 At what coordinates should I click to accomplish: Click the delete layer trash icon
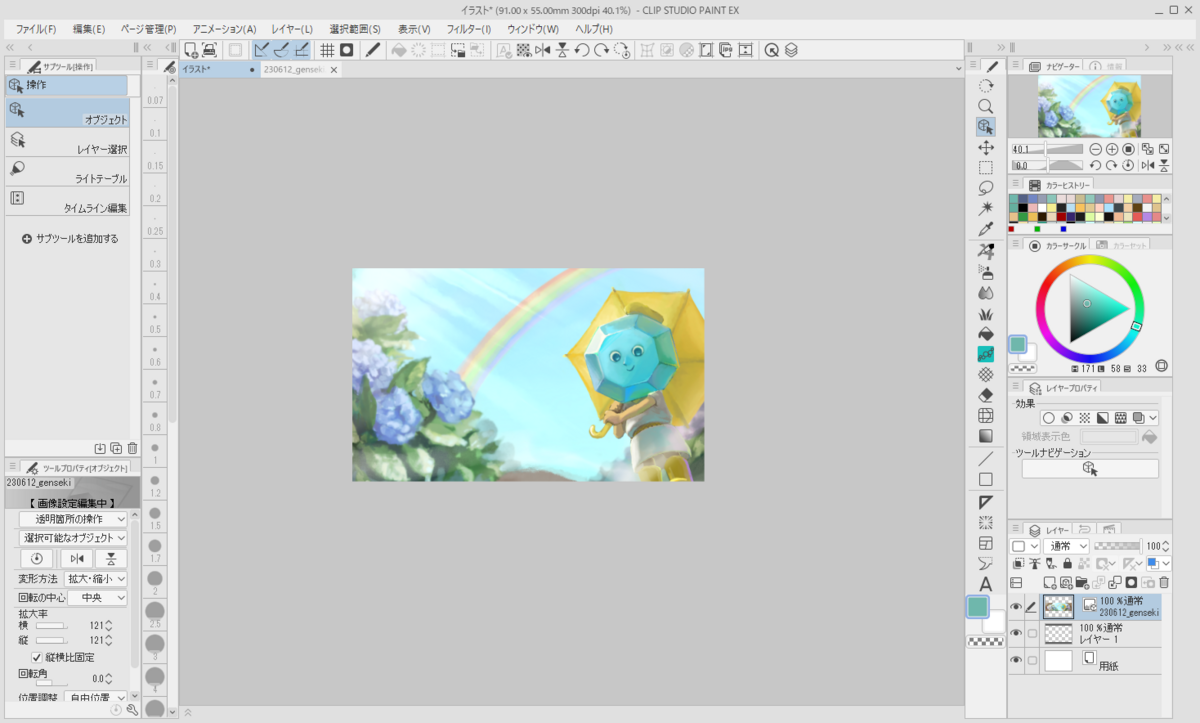(x=1164, y=582)
